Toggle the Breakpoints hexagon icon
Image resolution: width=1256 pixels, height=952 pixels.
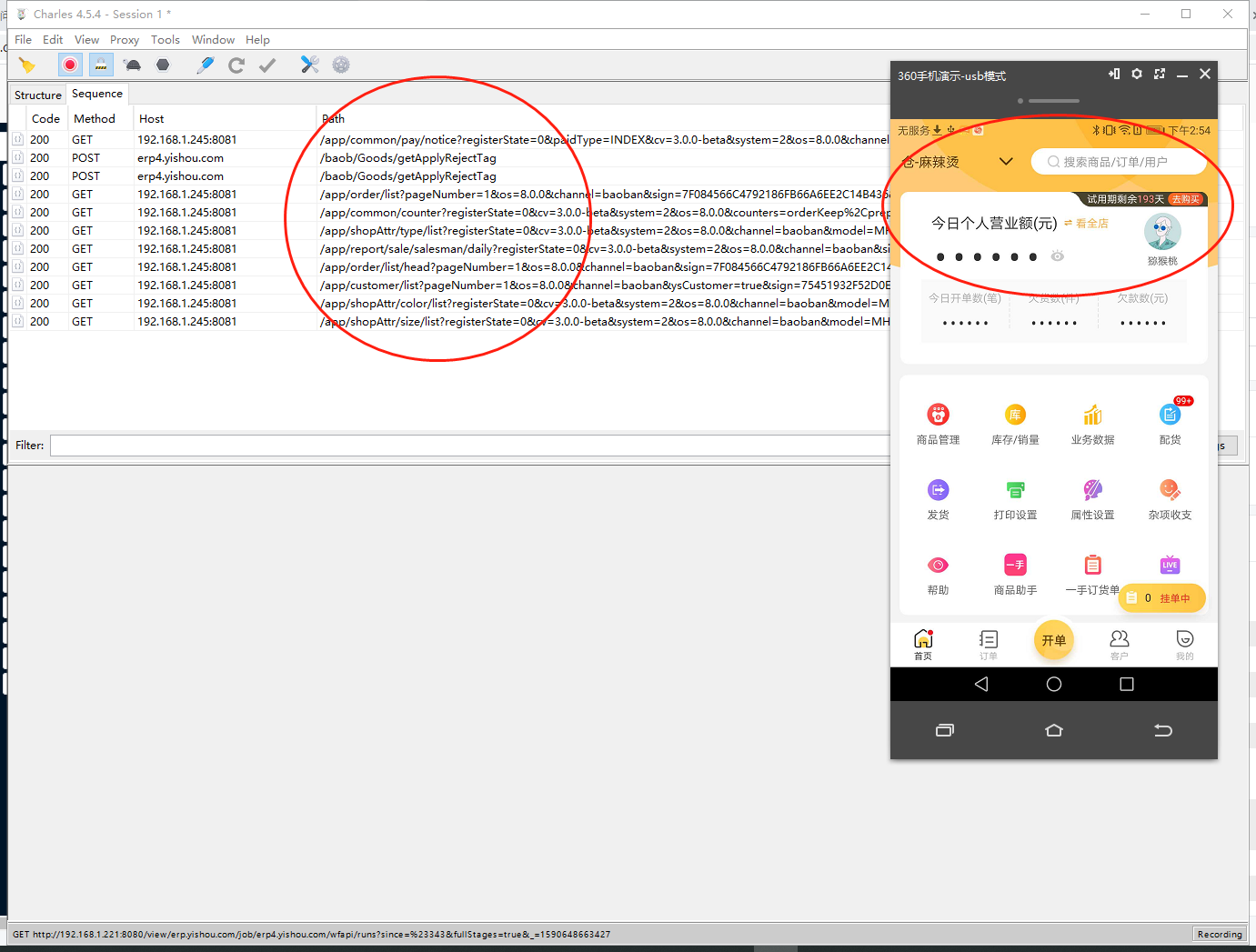(163, 65)
